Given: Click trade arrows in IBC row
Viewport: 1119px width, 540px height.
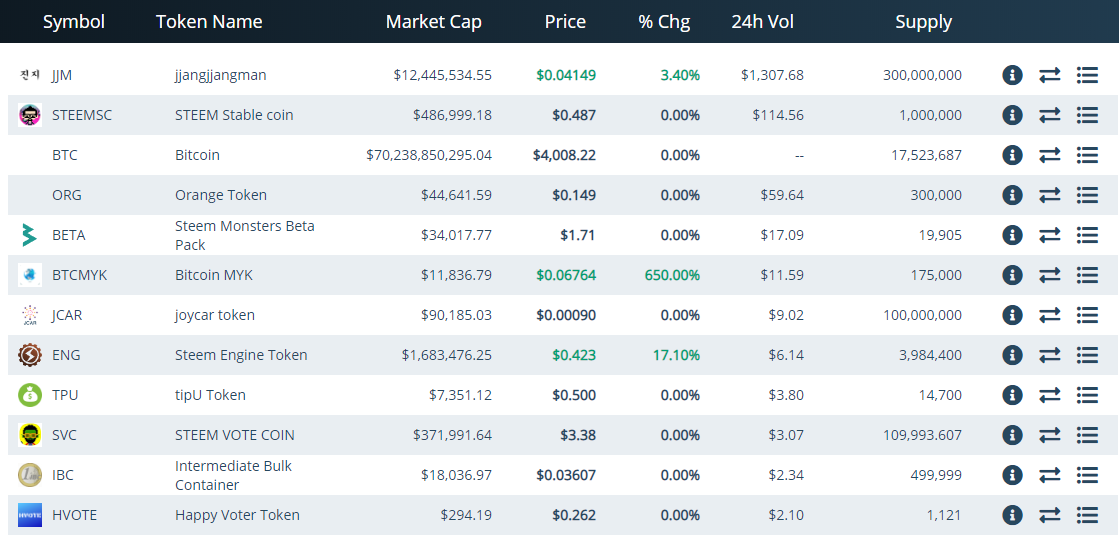Looking at the screenshot, I should (1050, 474).
